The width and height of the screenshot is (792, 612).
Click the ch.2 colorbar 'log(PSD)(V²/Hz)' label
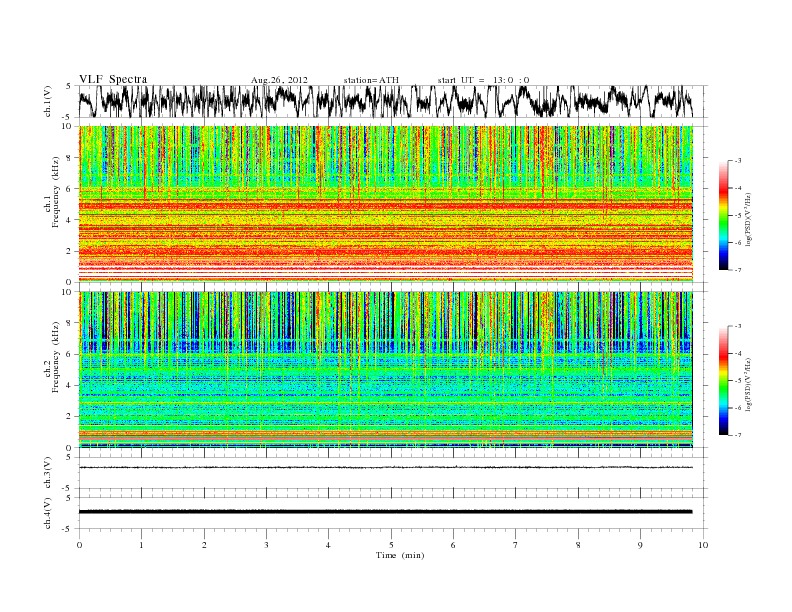pos(748,383)
